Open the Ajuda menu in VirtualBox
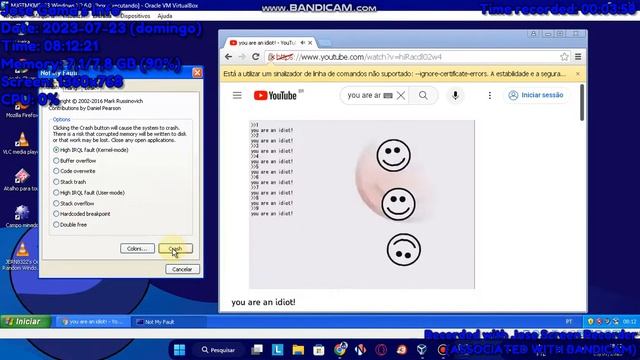640x360 pixels. pyautogui.click(x=164, y=16)
